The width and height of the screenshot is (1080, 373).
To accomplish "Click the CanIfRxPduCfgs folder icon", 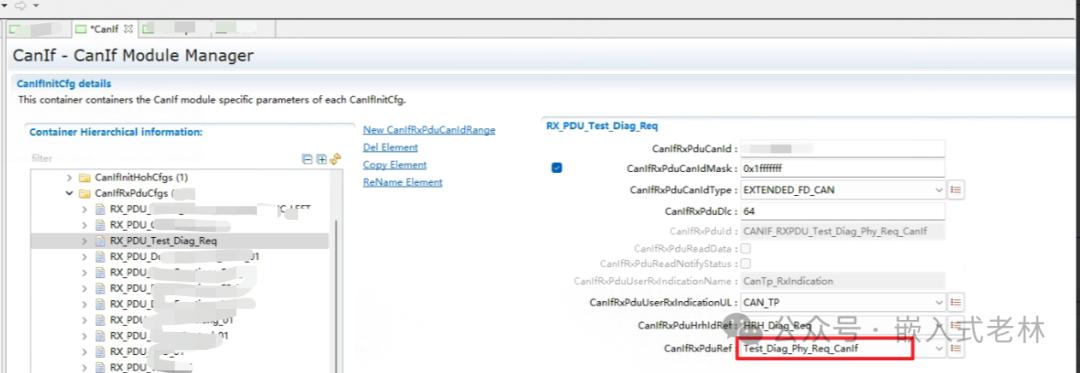I will pyautogui.click(x=85, y=193).
